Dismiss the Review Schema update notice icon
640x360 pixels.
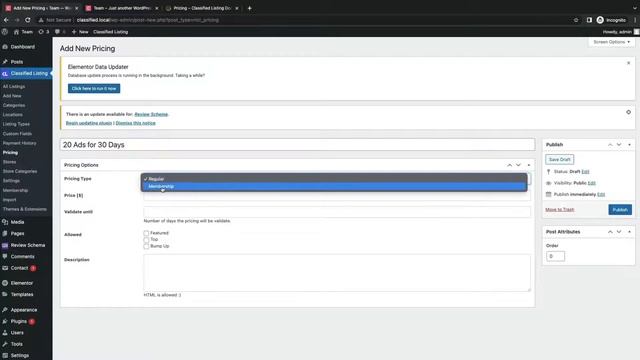pyautogui.click(x=628, y=112)
